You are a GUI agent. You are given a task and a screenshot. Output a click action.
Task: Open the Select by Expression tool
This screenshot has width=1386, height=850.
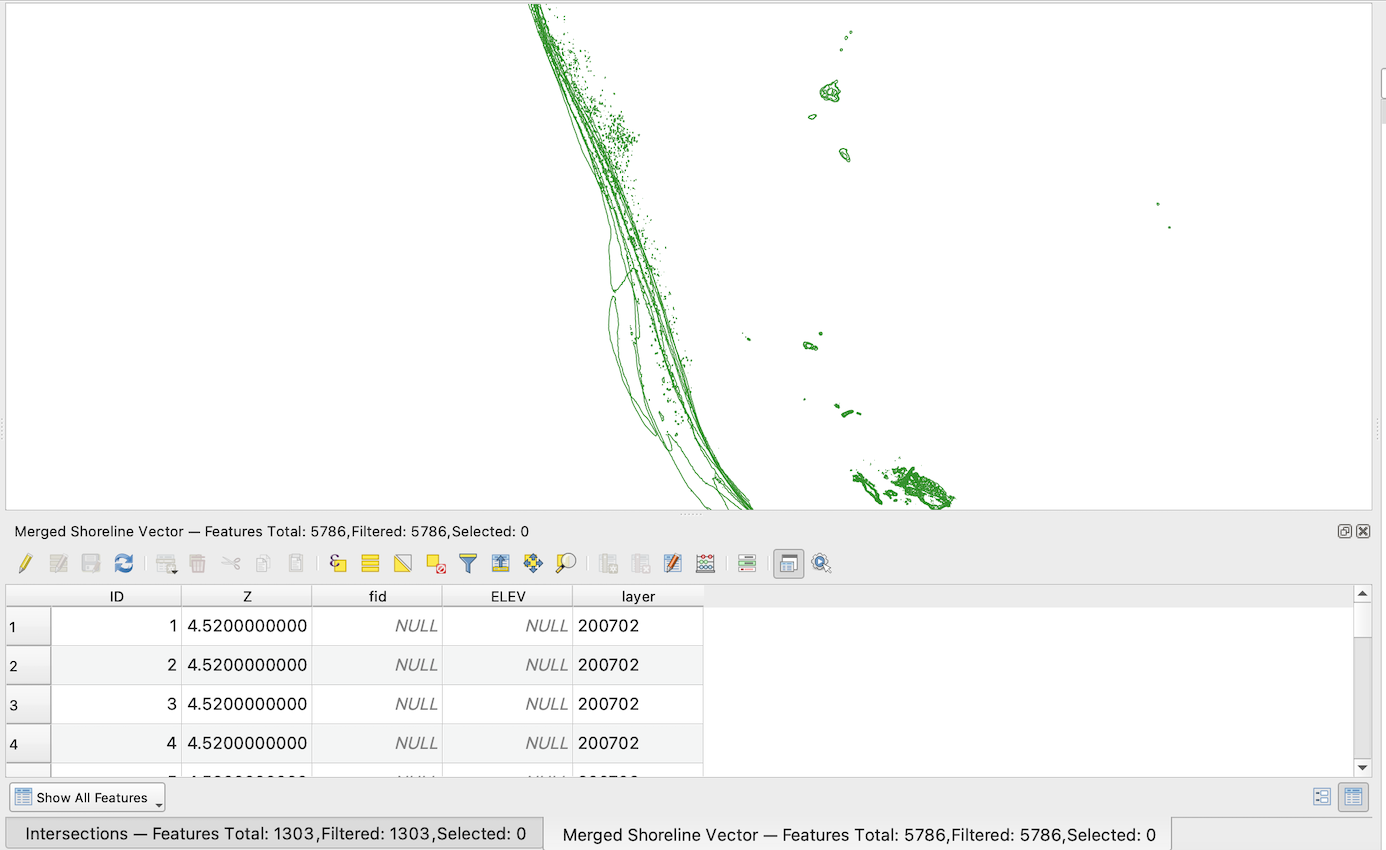click(x=338, y=563)
